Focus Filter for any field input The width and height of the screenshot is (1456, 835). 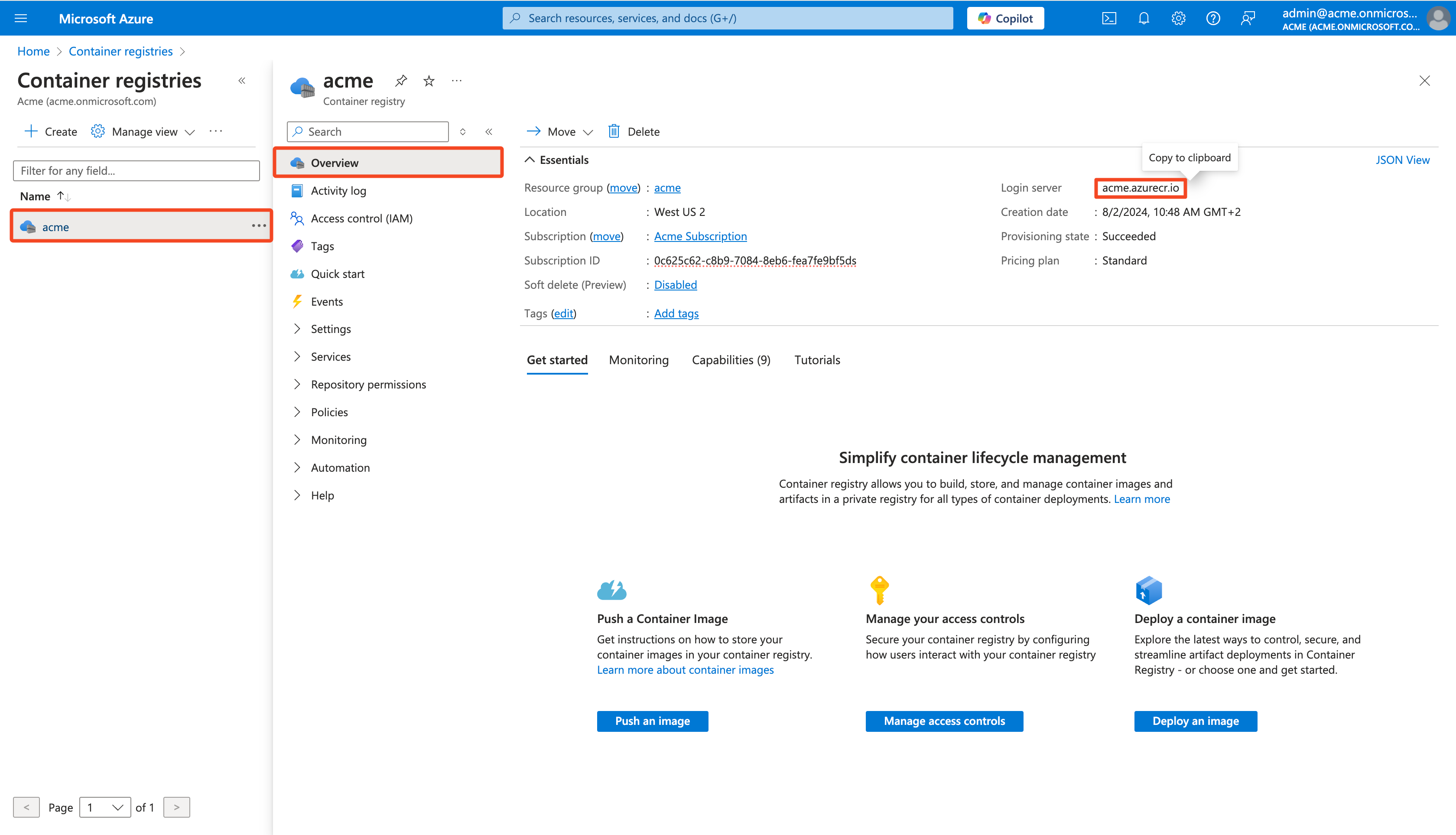click(x=136, y=171)
